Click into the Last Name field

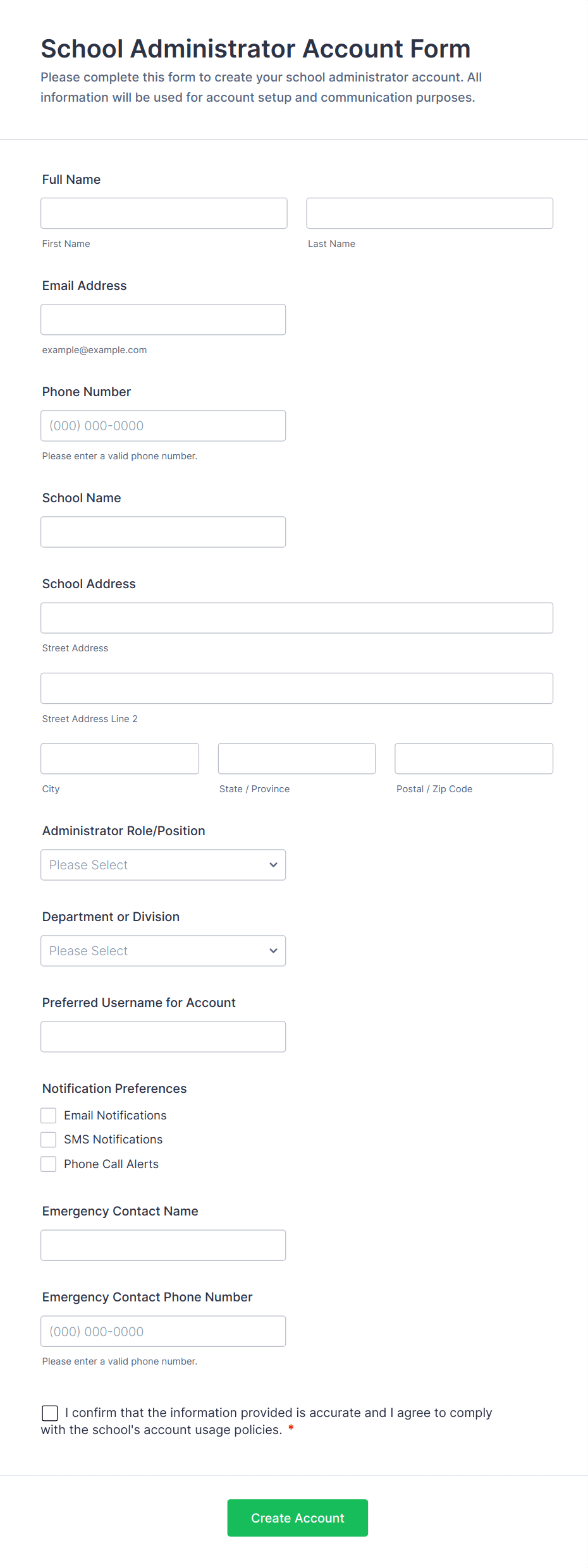[429, 214]
